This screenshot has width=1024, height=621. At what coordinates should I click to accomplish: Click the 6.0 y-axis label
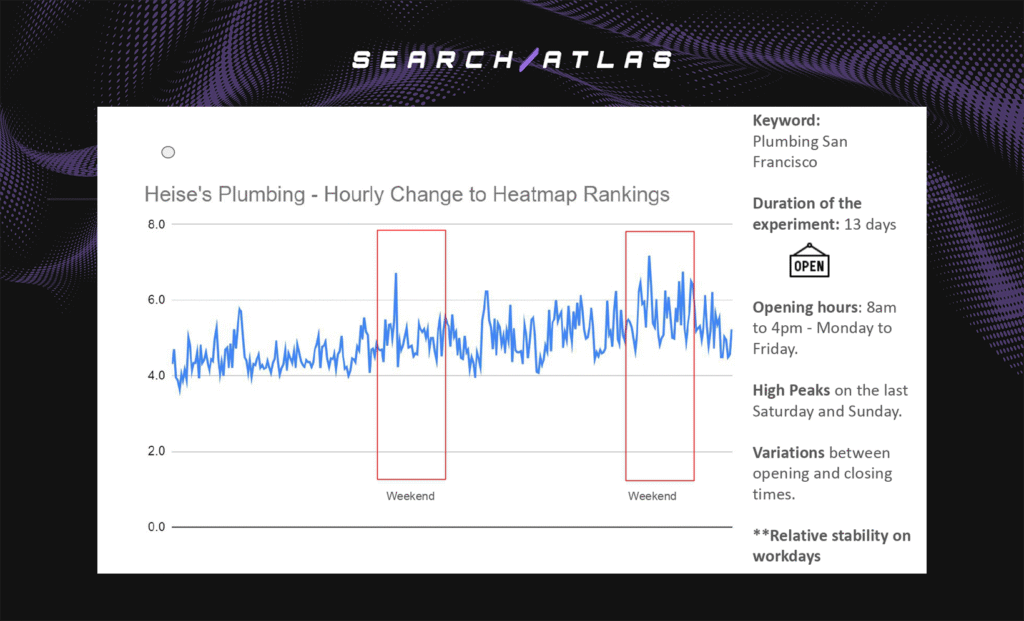click(157, 300)
